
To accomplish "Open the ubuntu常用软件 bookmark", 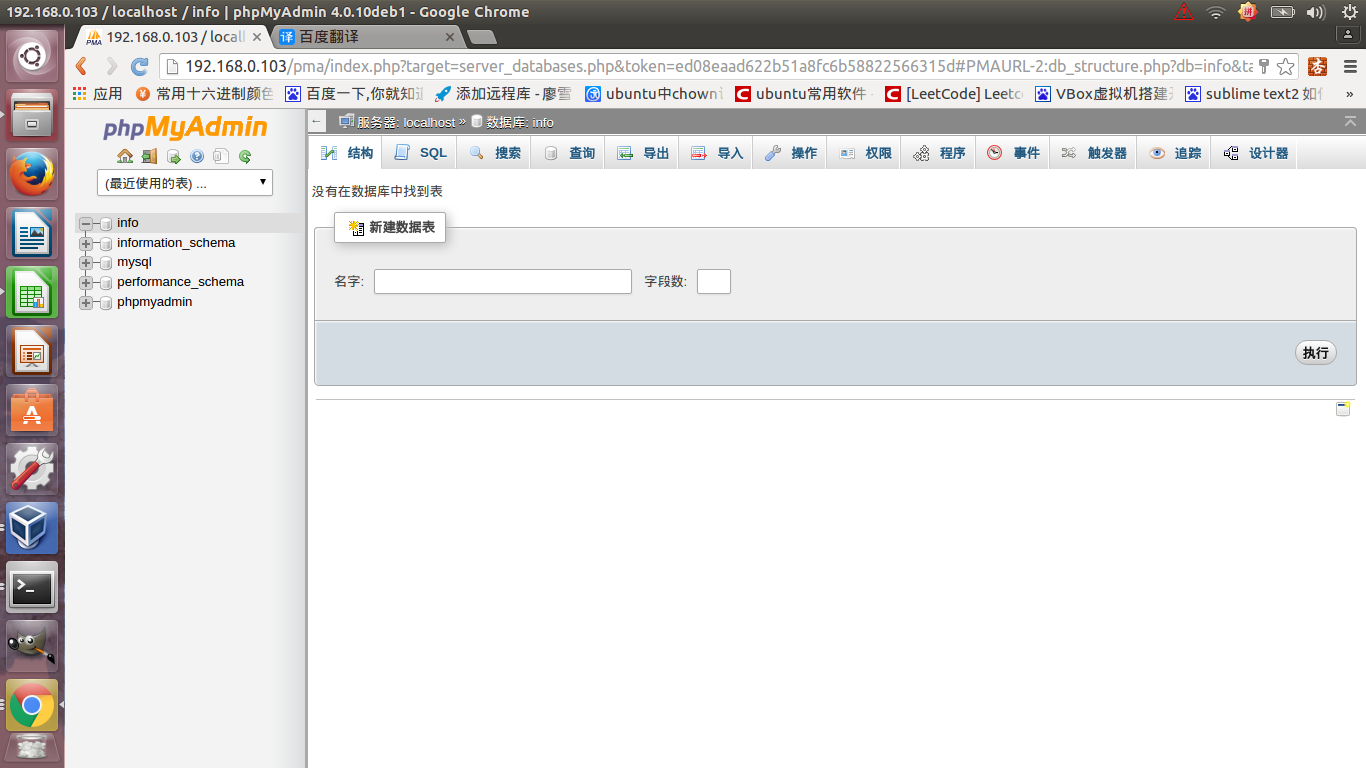I will tap(803, 94).
